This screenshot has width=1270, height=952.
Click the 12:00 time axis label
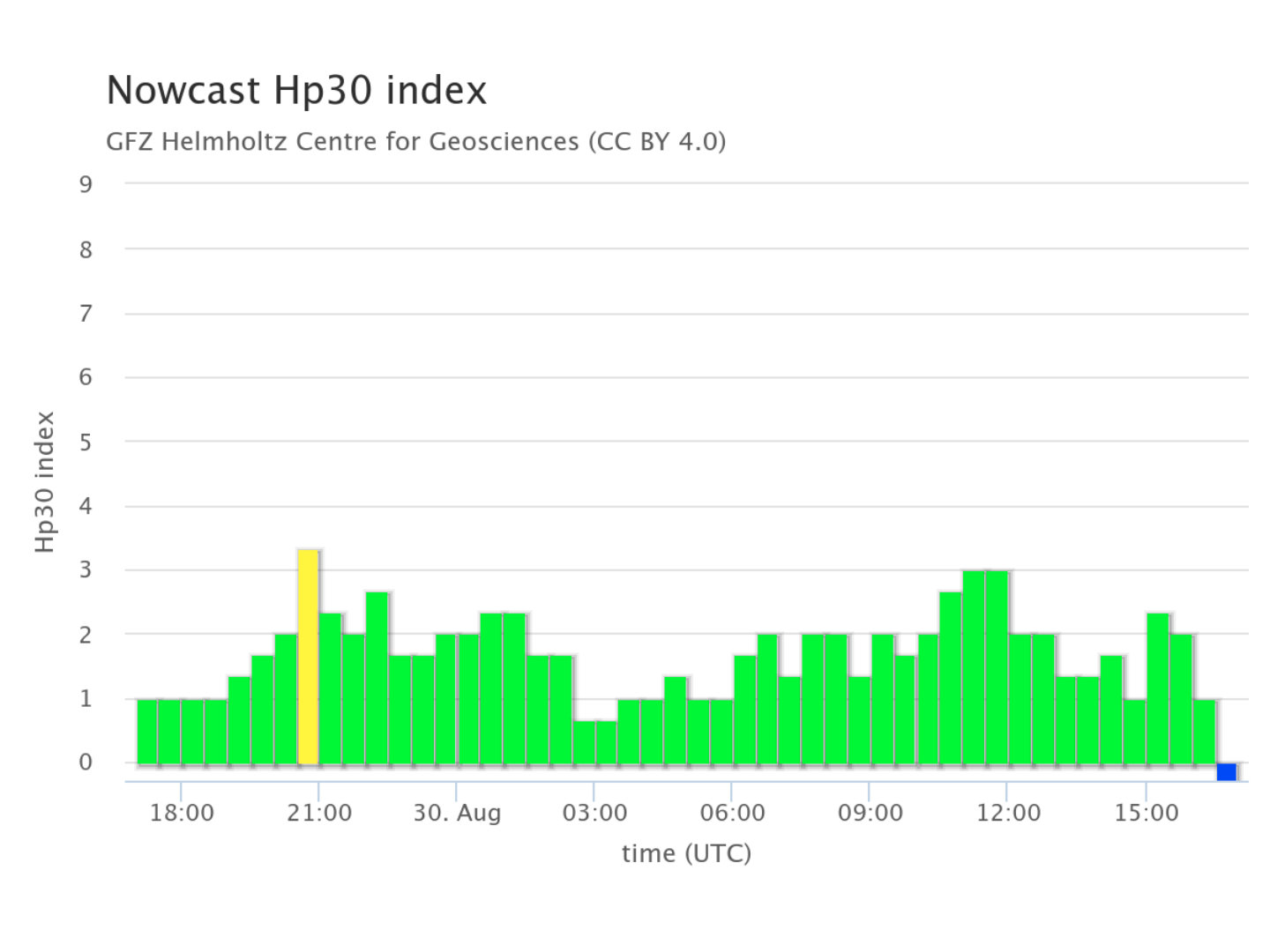[x=1008, y=813]
